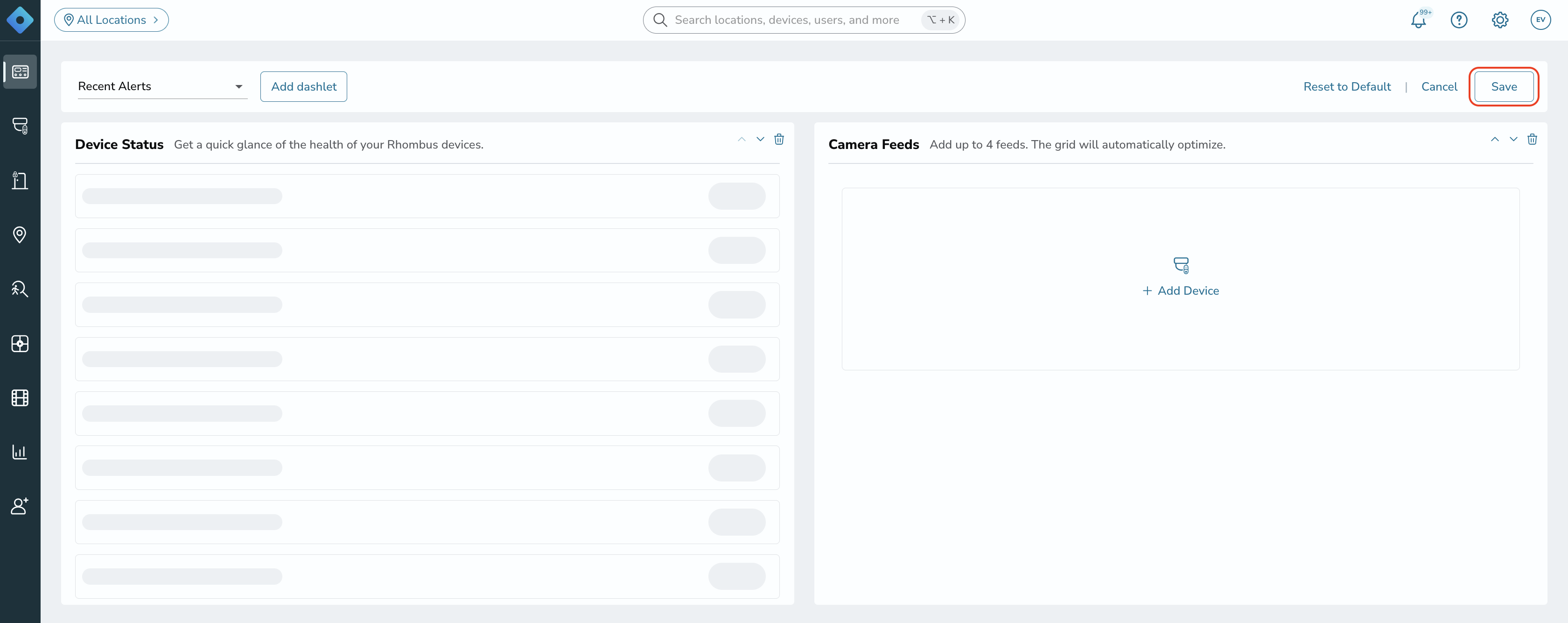Open the help question mark icon
1568x623 pixels.
click(x=1459, y=20)
